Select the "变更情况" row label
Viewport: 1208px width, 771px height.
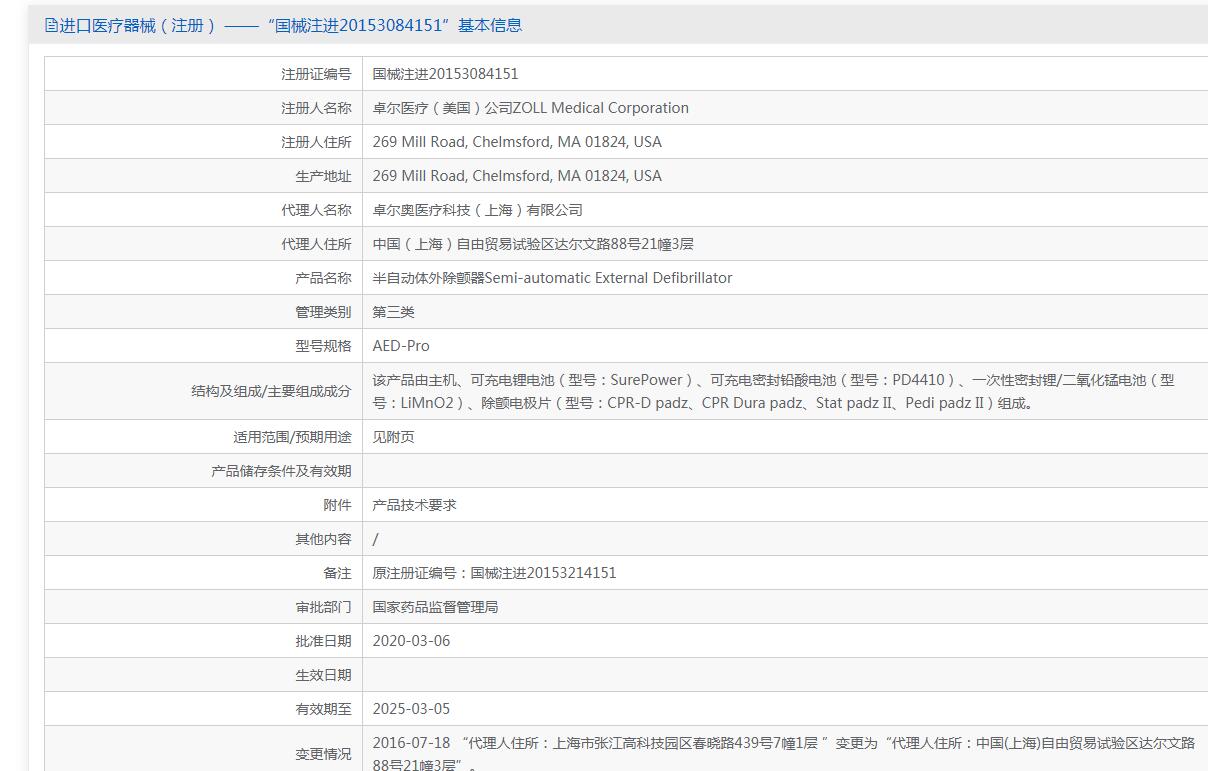click(323, 754)
